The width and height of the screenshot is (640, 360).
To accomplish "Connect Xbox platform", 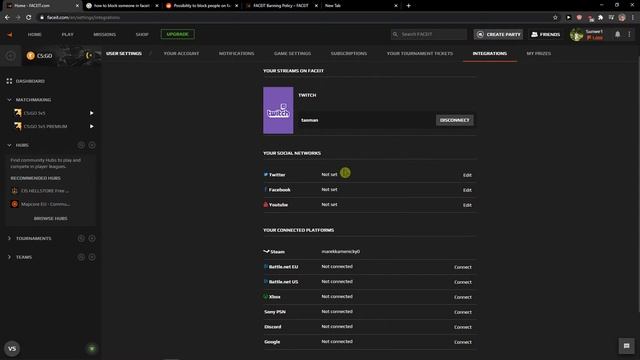I will coord(463,298).
